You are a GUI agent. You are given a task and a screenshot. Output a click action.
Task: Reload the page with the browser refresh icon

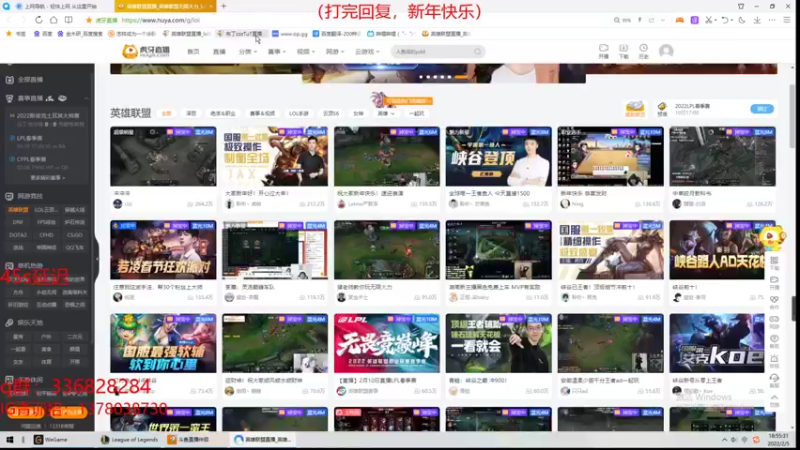(39, 20)
